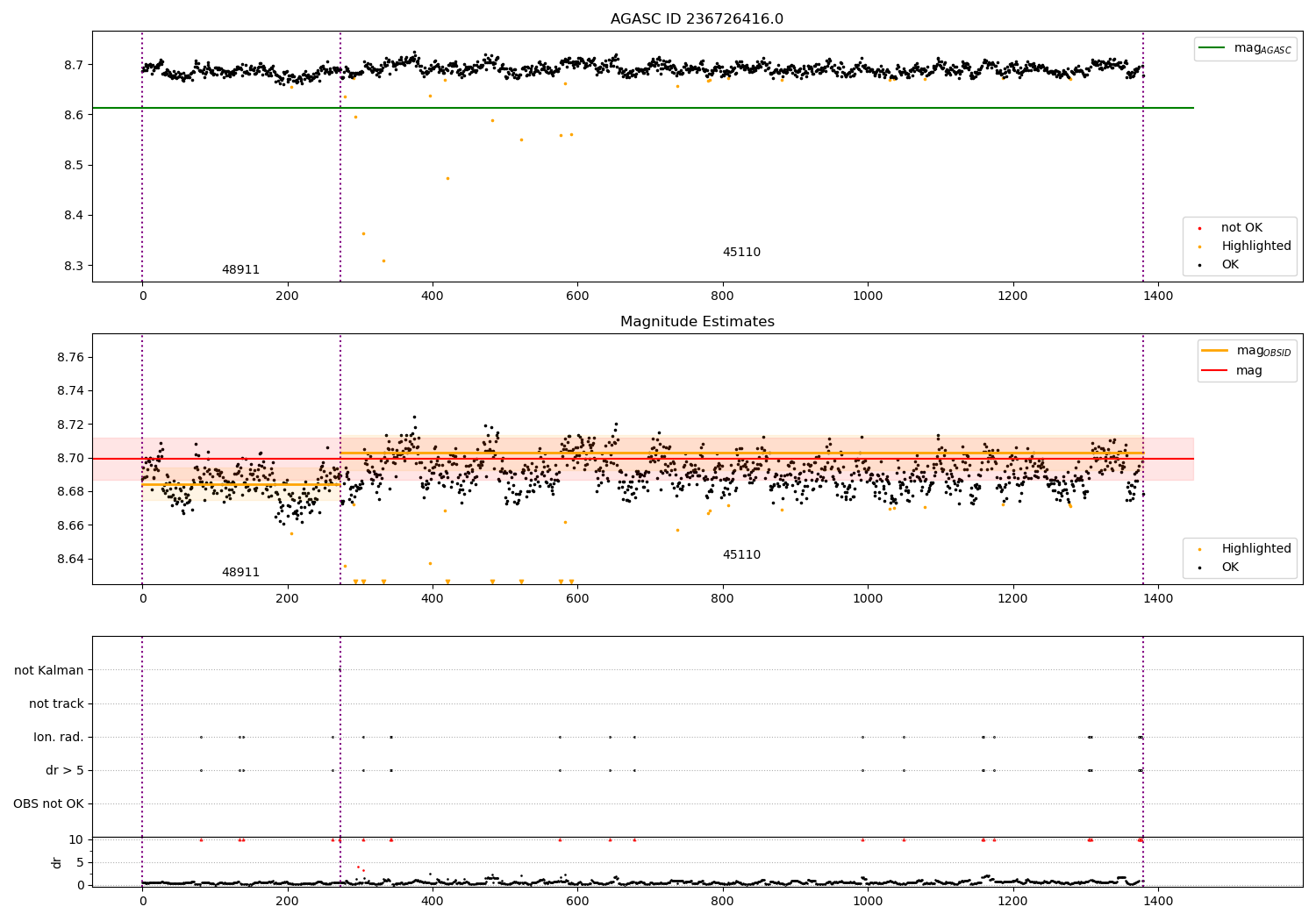The image size is (1316, 921).
Task: Click the "not track" axis label
Action: [56, 703]
